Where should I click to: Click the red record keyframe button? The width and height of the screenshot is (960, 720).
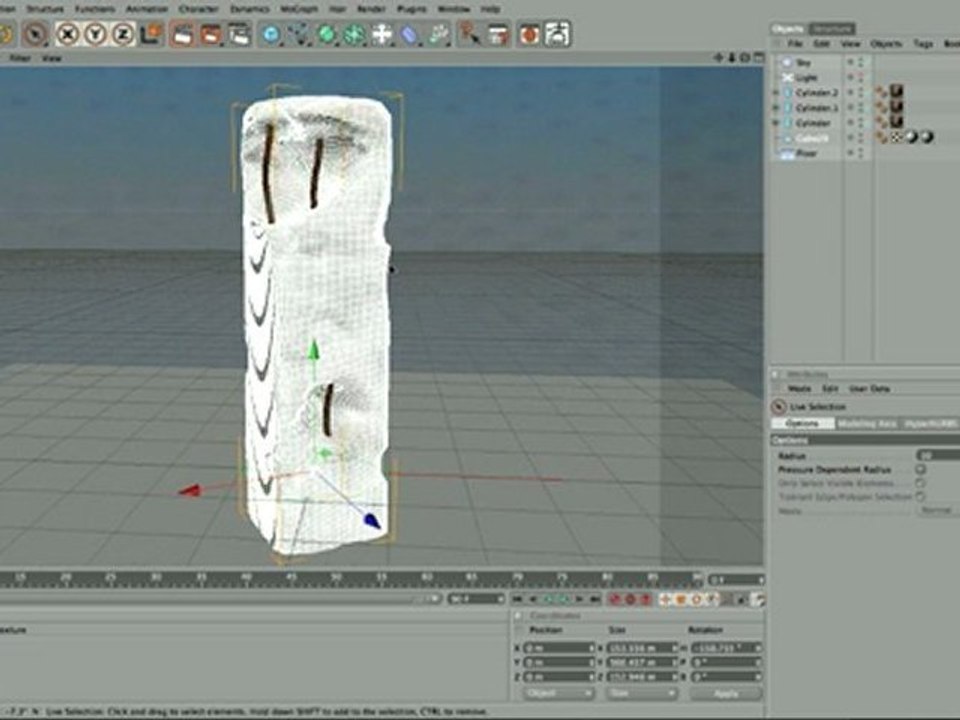(615, 599)
